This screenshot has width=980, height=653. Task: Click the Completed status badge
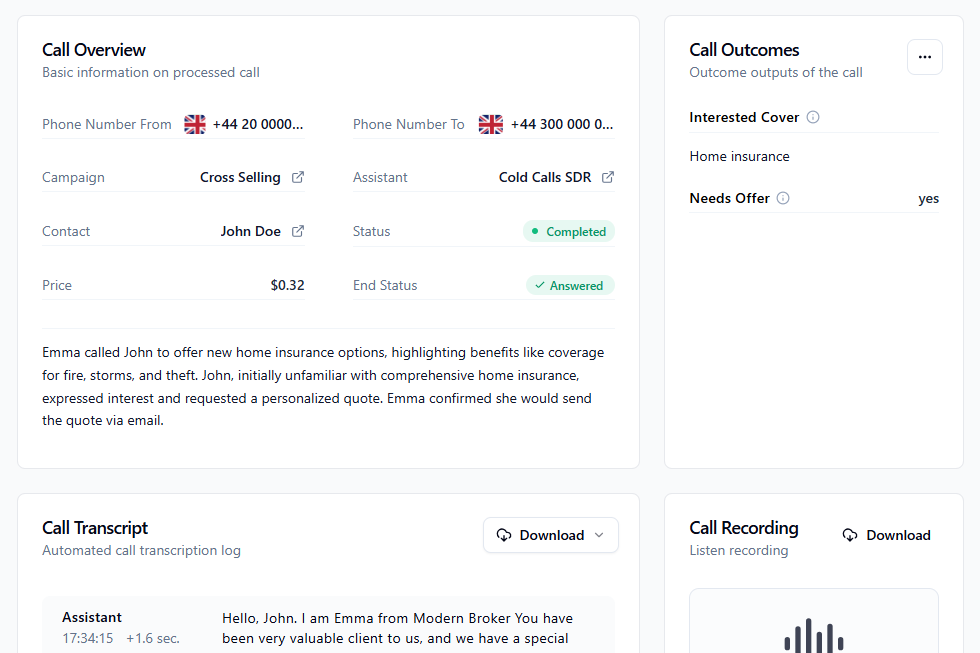pyautogui.click(x=569, y=231)
